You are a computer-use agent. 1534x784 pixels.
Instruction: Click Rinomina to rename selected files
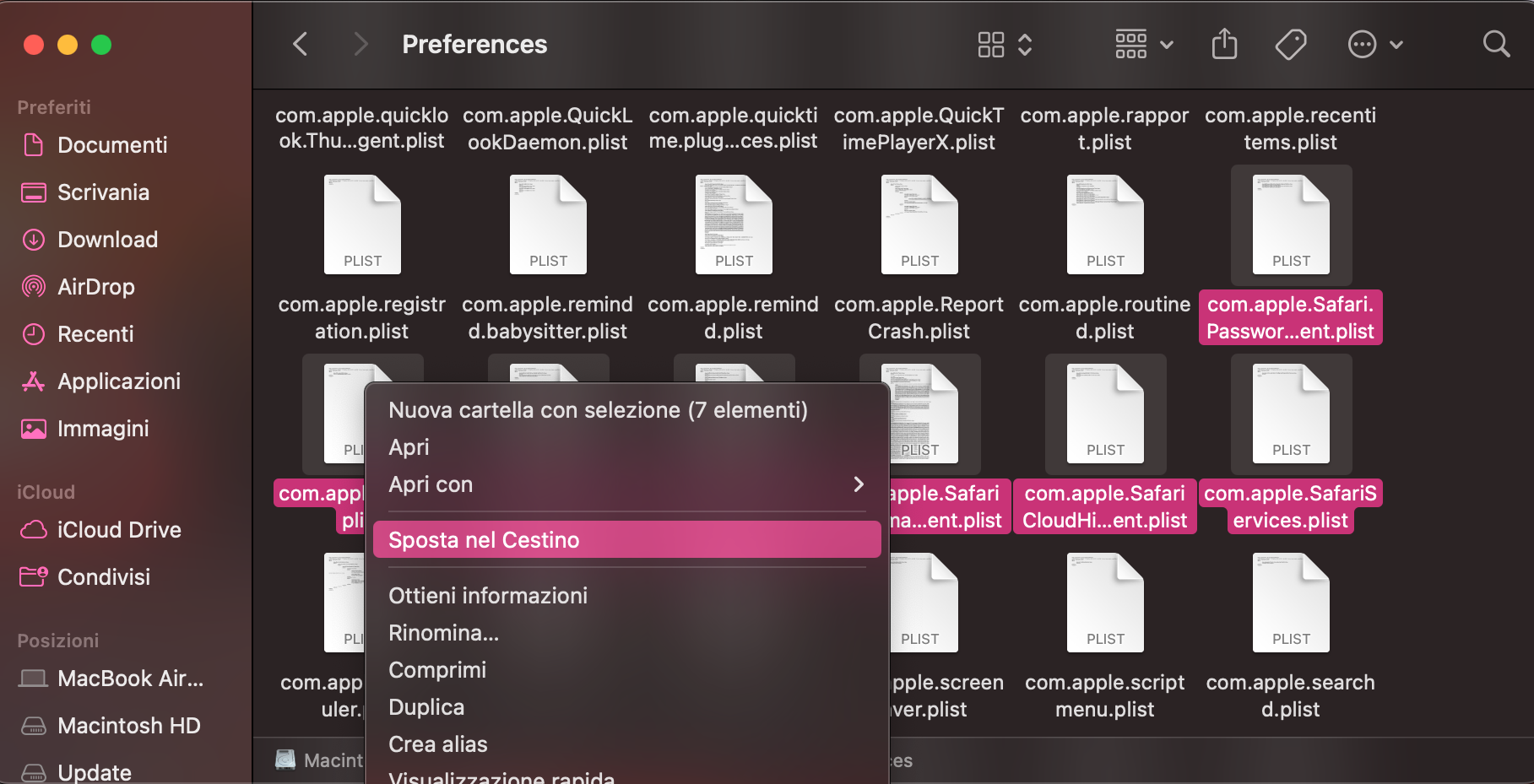click(x=443, y=632)
